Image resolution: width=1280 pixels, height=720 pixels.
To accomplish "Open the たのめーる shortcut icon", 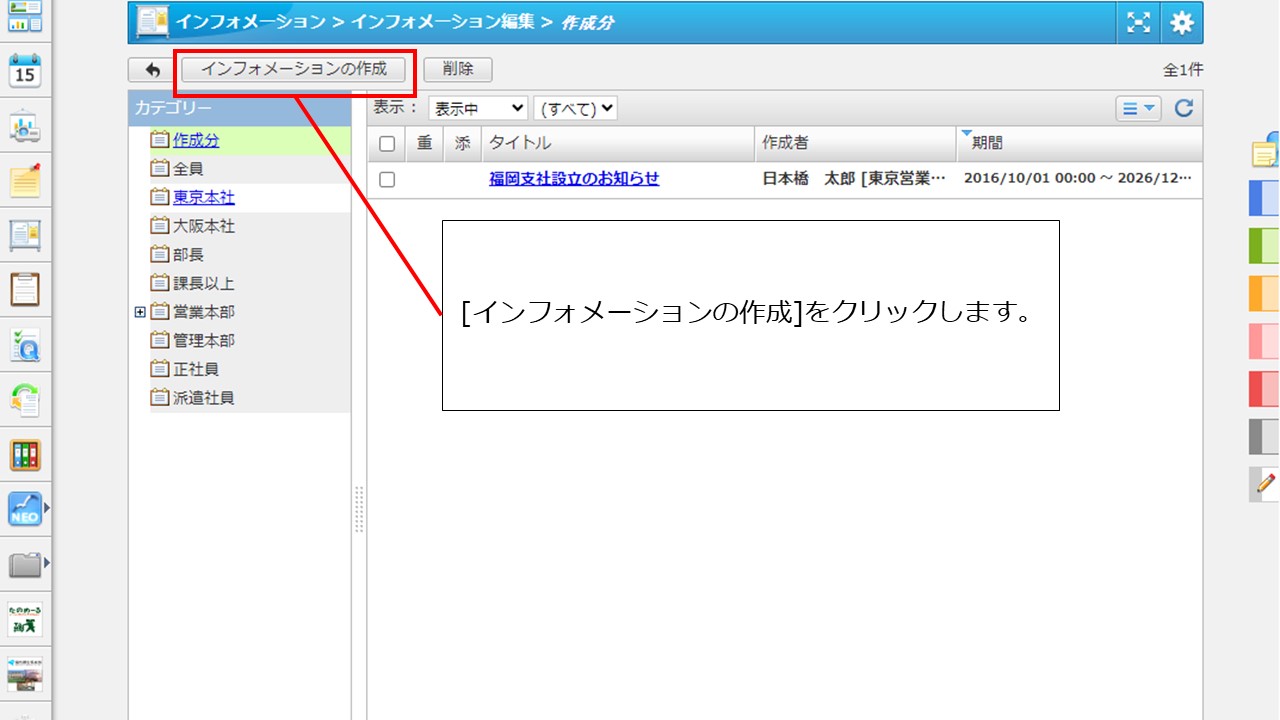I will pyautogui.click(x=25, y=619).
